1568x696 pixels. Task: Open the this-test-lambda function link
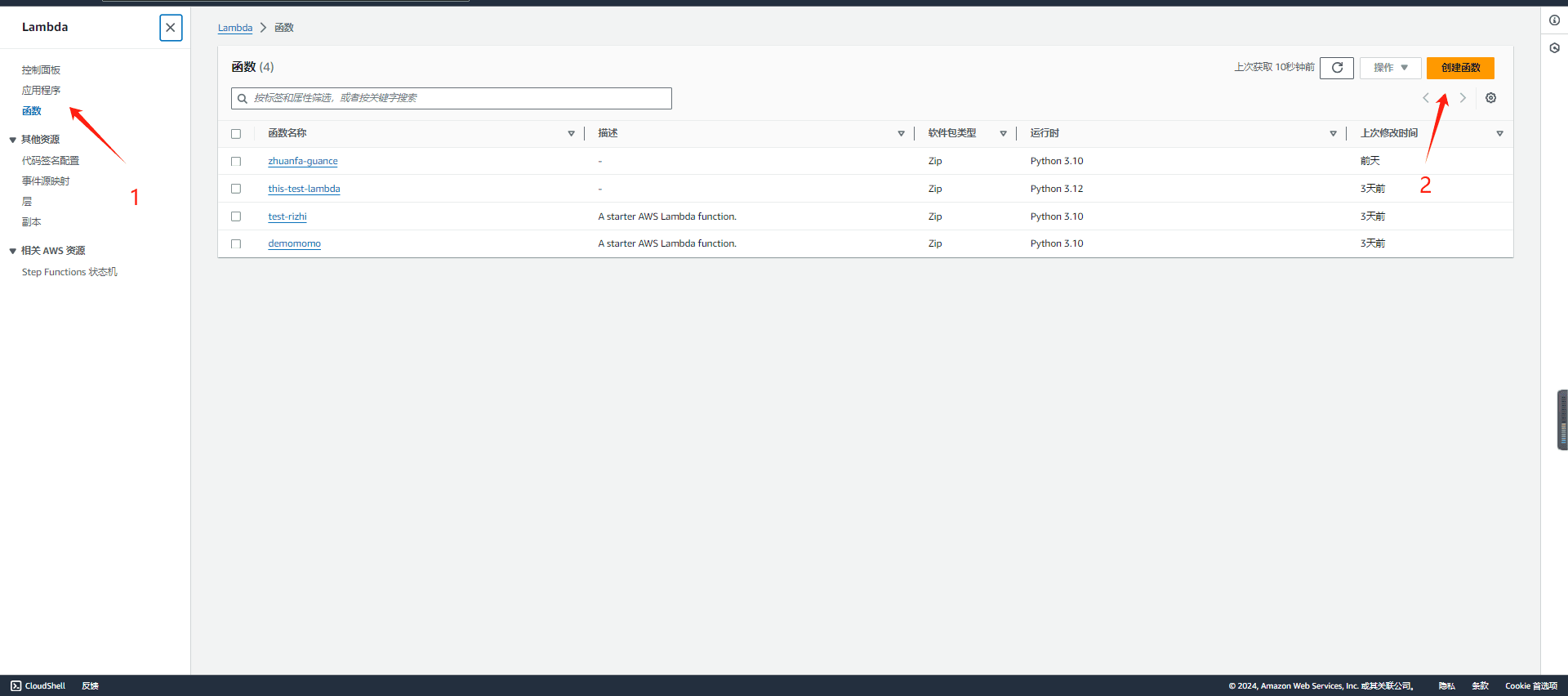pyautogui.click(x=304, y=189)
